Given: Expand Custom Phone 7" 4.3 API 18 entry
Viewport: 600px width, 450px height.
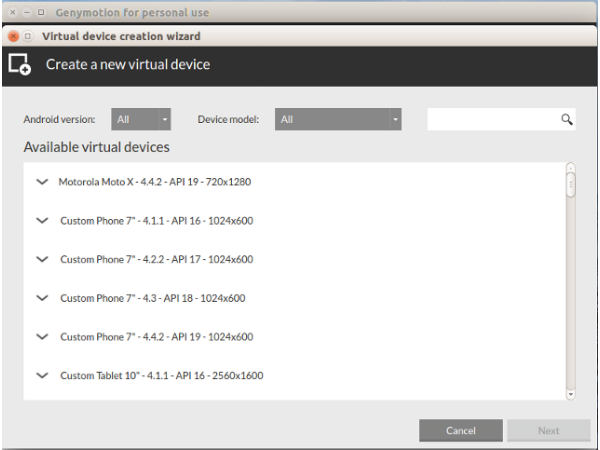Looking at the screenshot, I should (42, 298).
